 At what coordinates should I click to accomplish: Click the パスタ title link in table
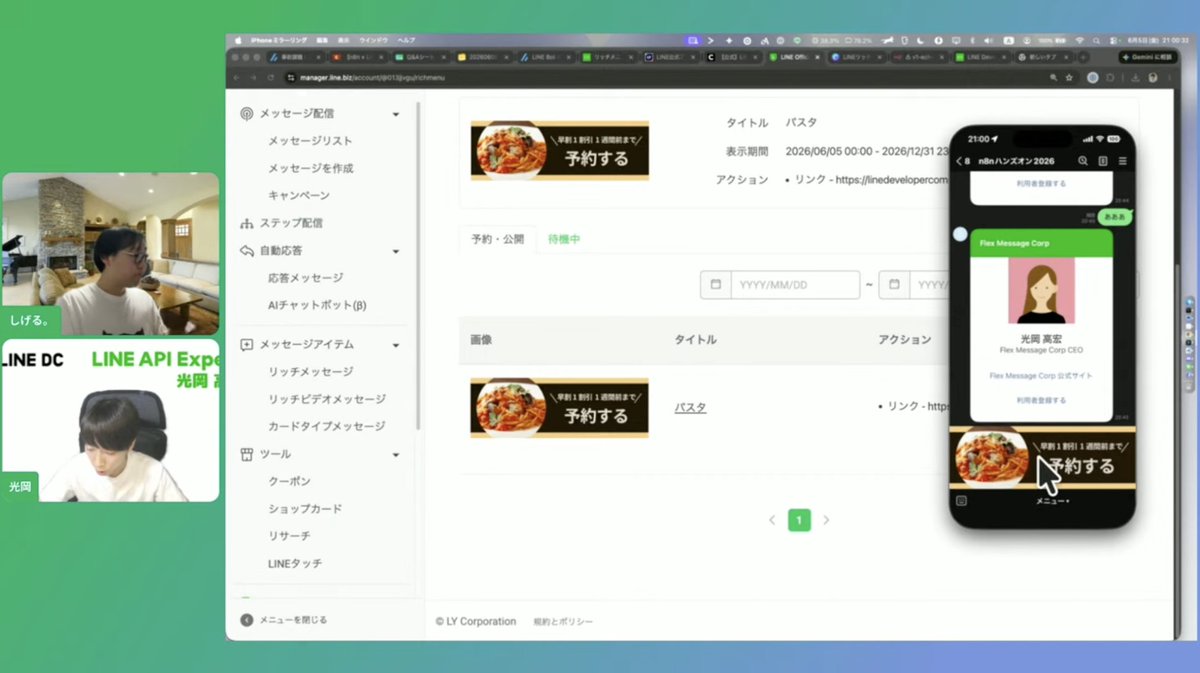(x=690, y=408)
